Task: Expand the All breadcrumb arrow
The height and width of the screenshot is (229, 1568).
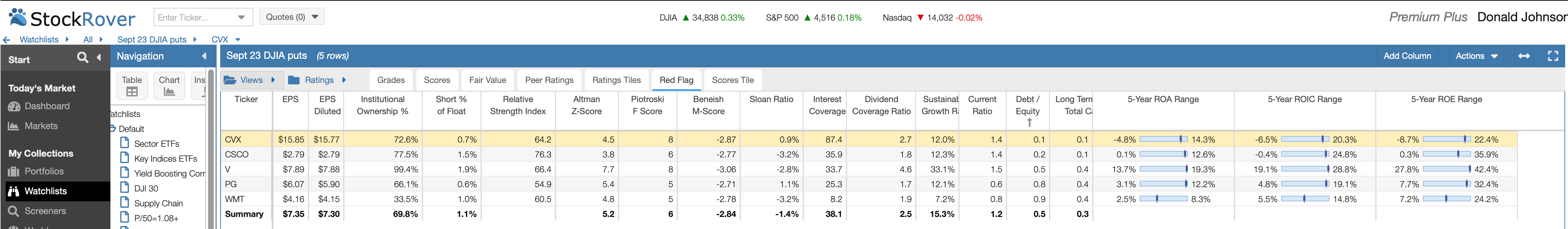Action: click(x=101, y=40)
